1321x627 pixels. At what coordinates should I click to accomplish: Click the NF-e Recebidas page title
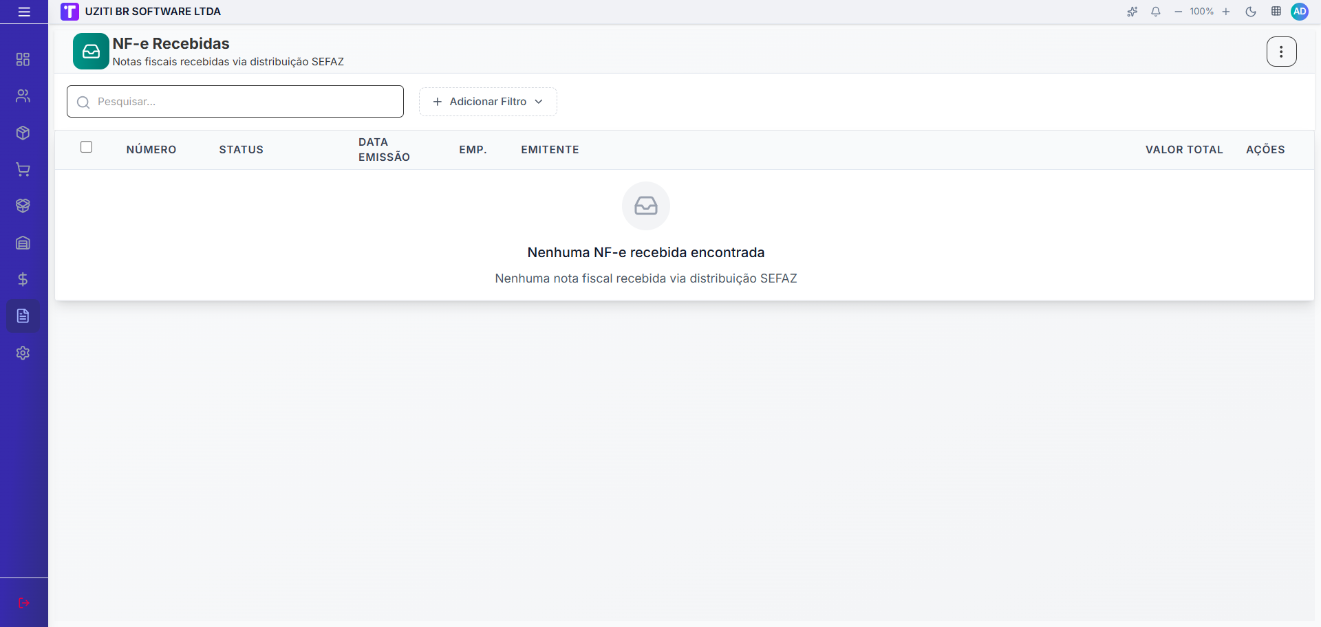171,44
